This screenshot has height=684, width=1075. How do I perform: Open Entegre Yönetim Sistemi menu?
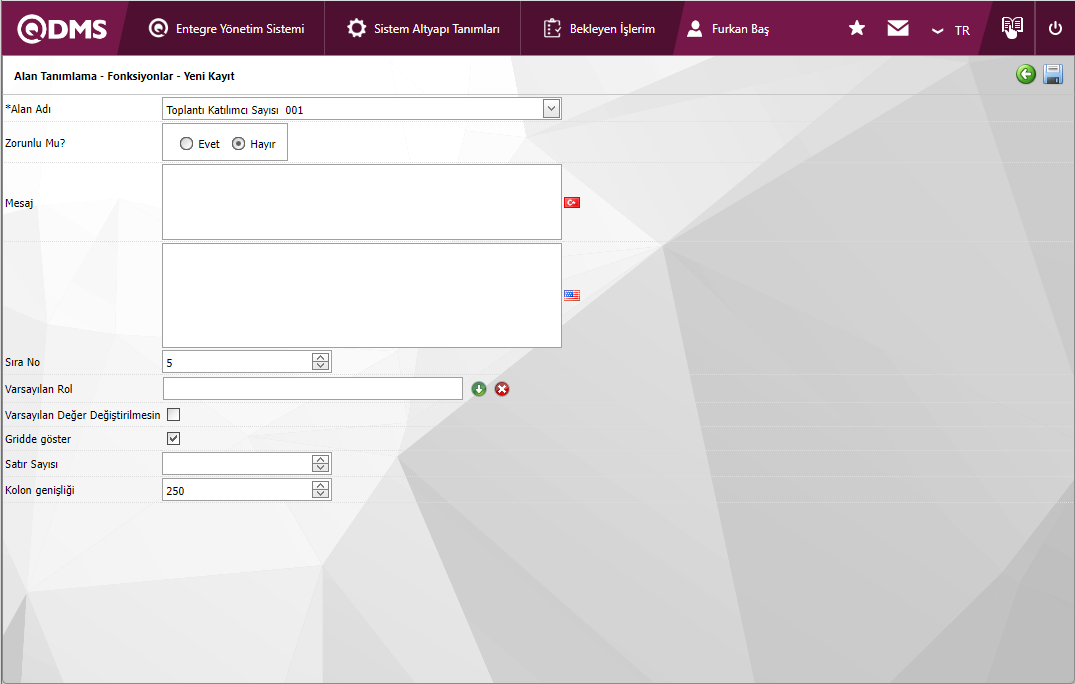[226, 29]
